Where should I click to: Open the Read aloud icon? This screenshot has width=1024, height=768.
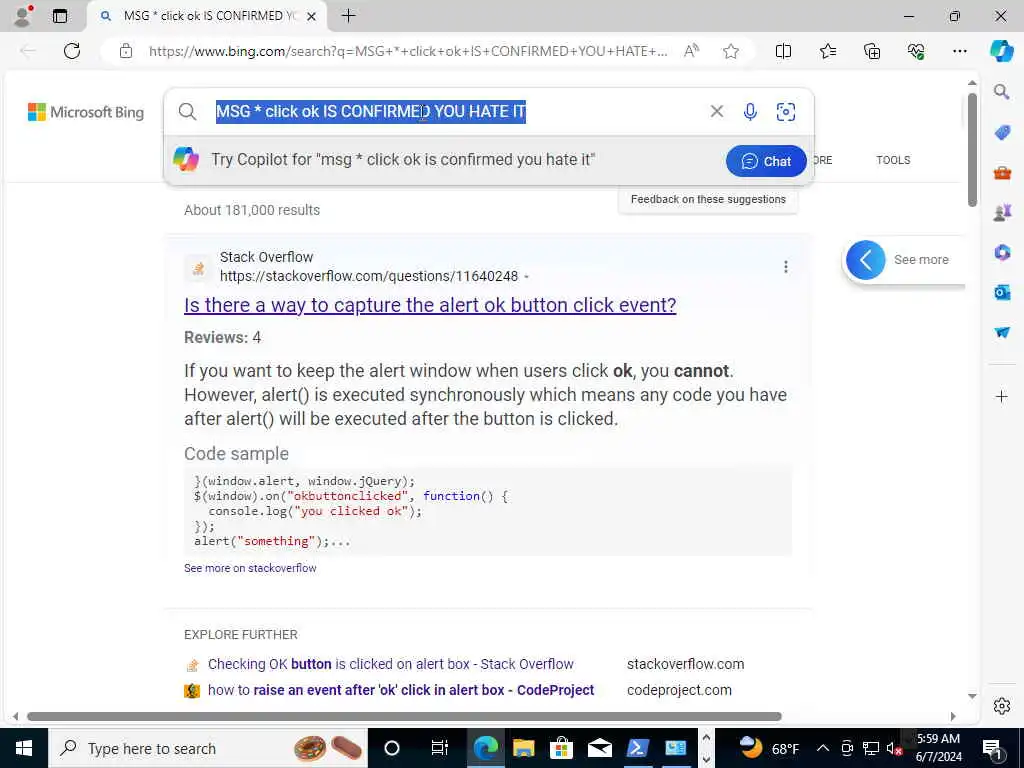[692, 51]
